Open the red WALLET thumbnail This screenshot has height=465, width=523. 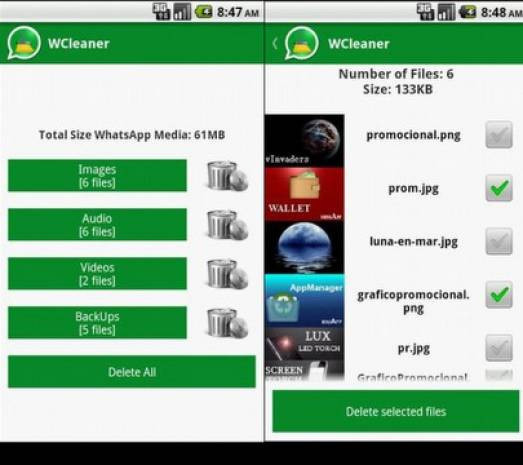tap(305, 194)
